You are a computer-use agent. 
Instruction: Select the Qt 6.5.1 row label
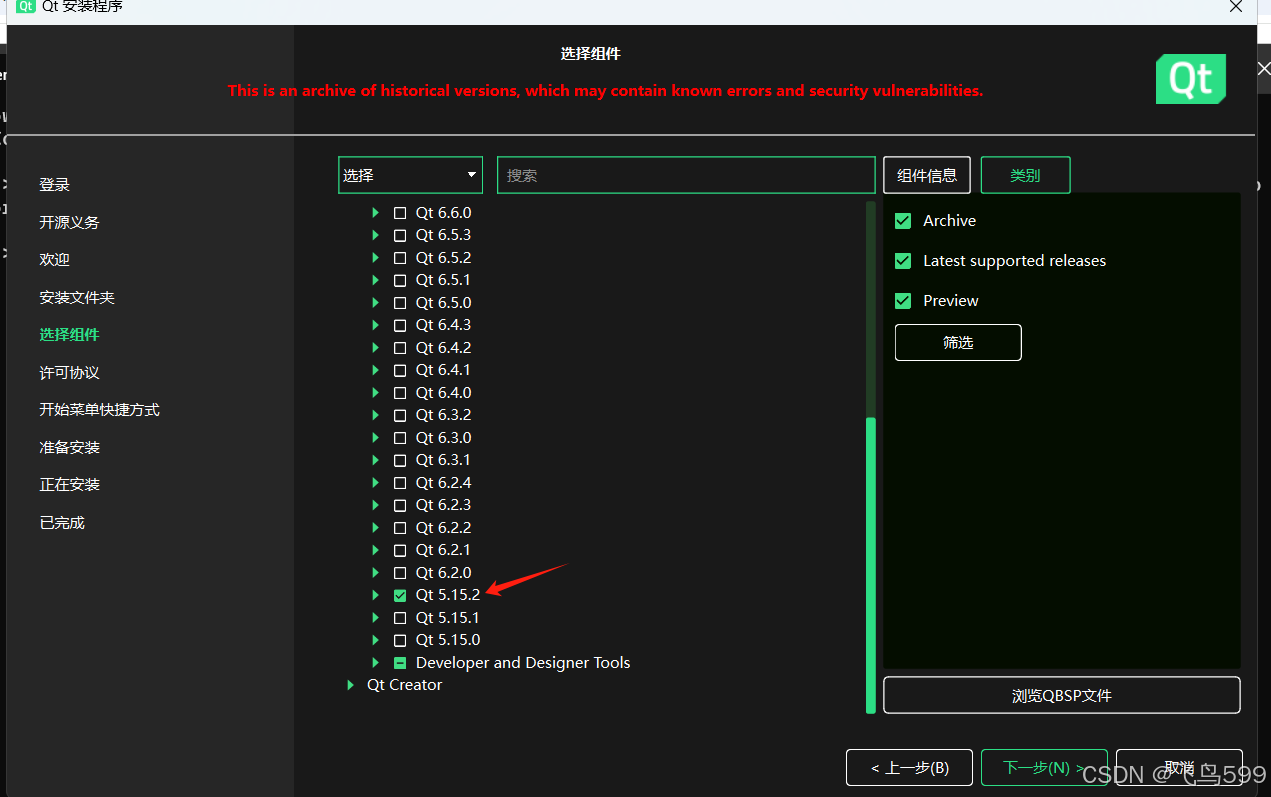(x=443, y=280)
